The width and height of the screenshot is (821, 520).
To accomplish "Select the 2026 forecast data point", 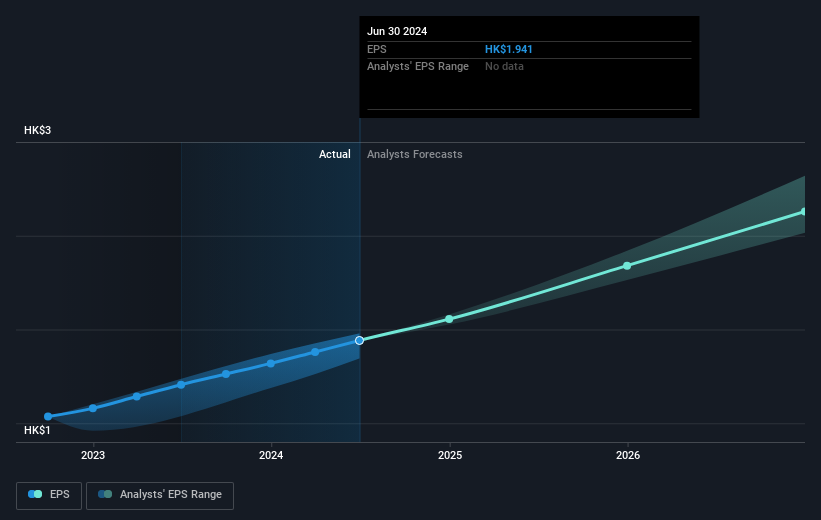I will point(627,266).
